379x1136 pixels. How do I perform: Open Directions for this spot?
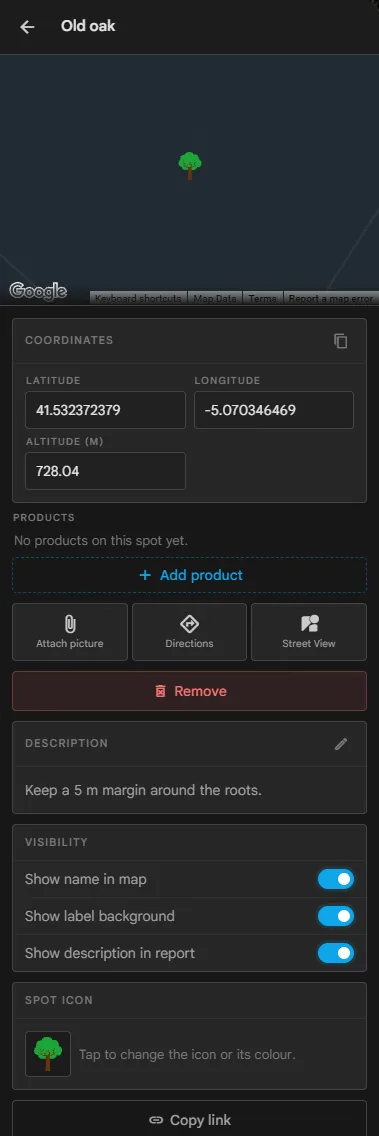click(189, 632)
